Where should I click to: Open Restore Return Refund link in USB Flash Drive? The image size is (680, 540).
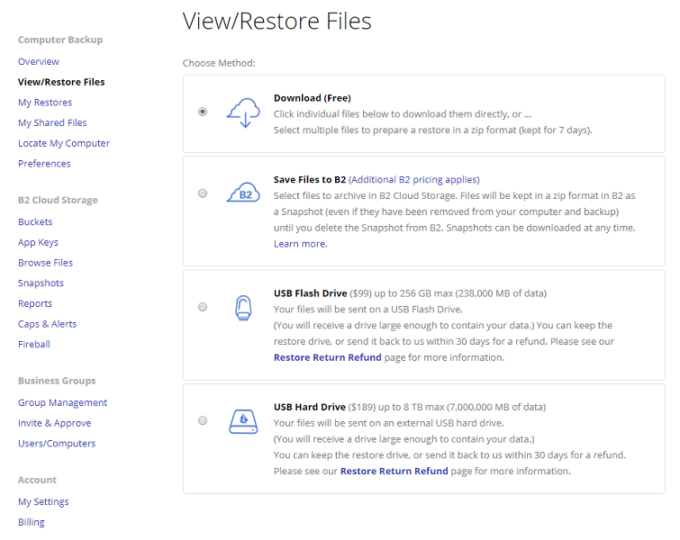point(327,357)
